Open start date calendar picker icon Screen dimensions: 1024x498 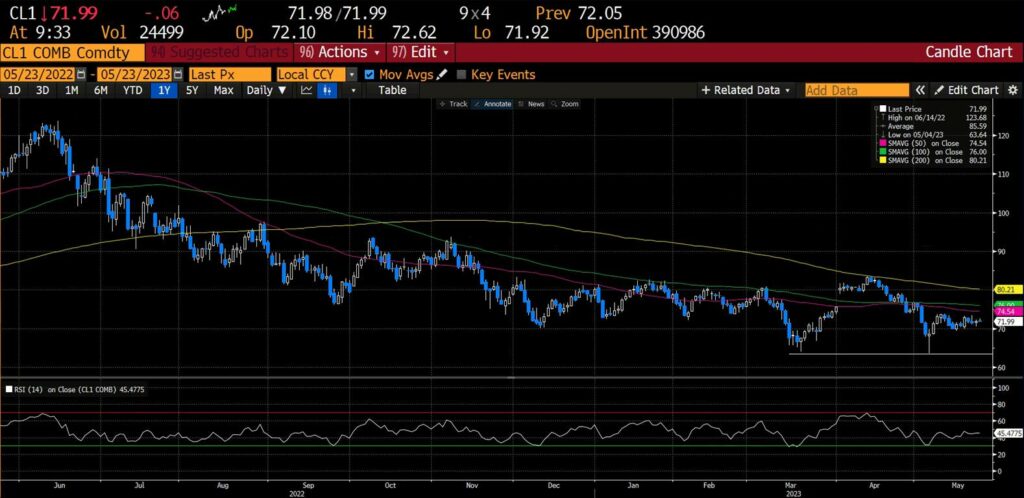(x=81, y=75)
